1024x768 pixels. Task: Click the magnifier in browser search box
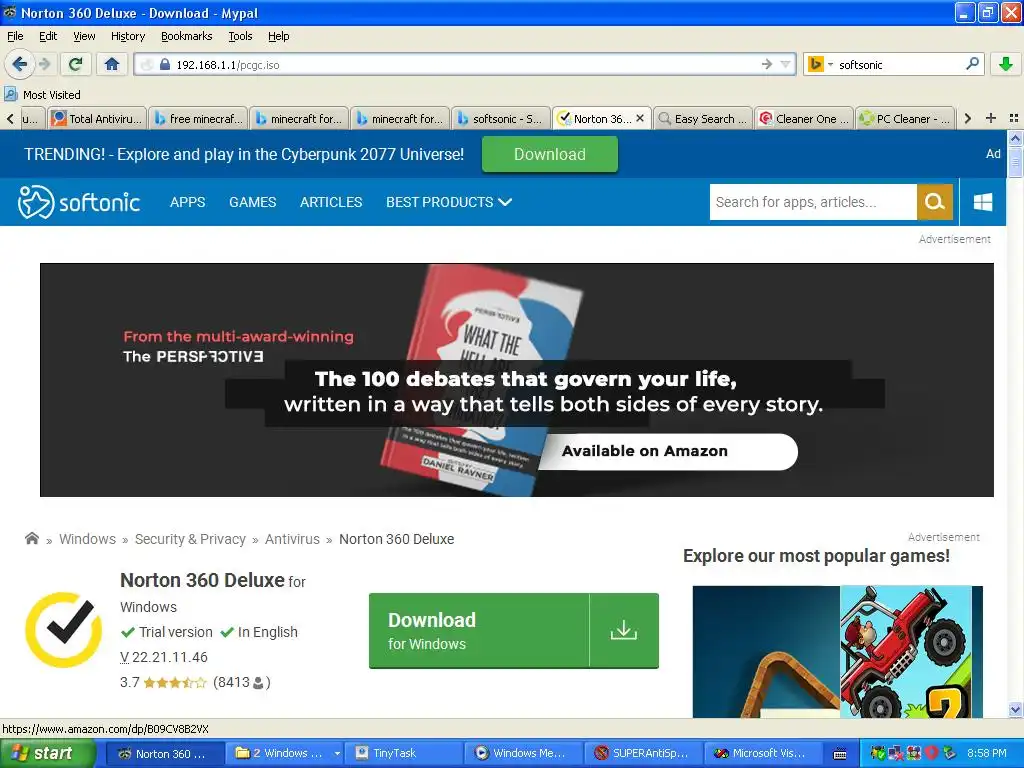tap(972, 64)
